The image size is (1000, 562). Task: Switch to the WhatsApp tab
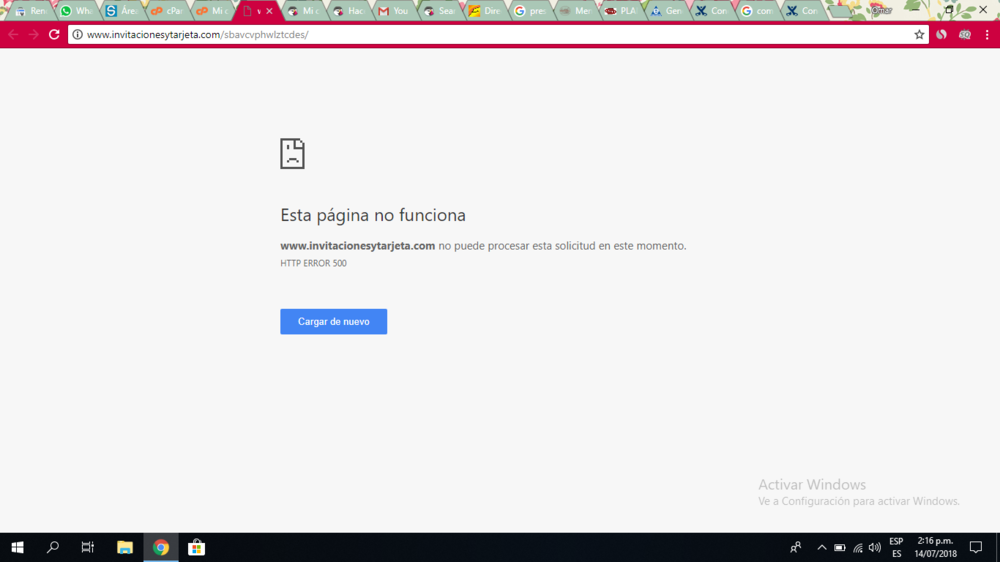76,11
